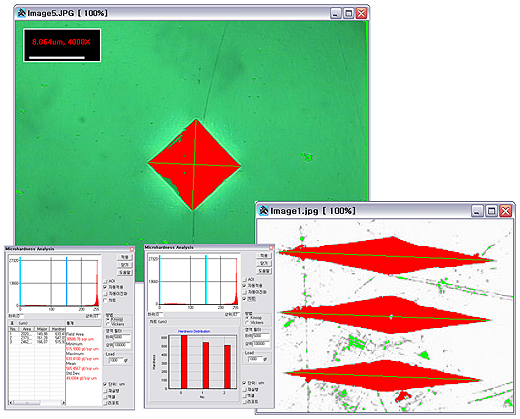This screenshot has width=520, height=419.
Task: Select Vickers method in the results-table dialog
Action: [108, 324]
